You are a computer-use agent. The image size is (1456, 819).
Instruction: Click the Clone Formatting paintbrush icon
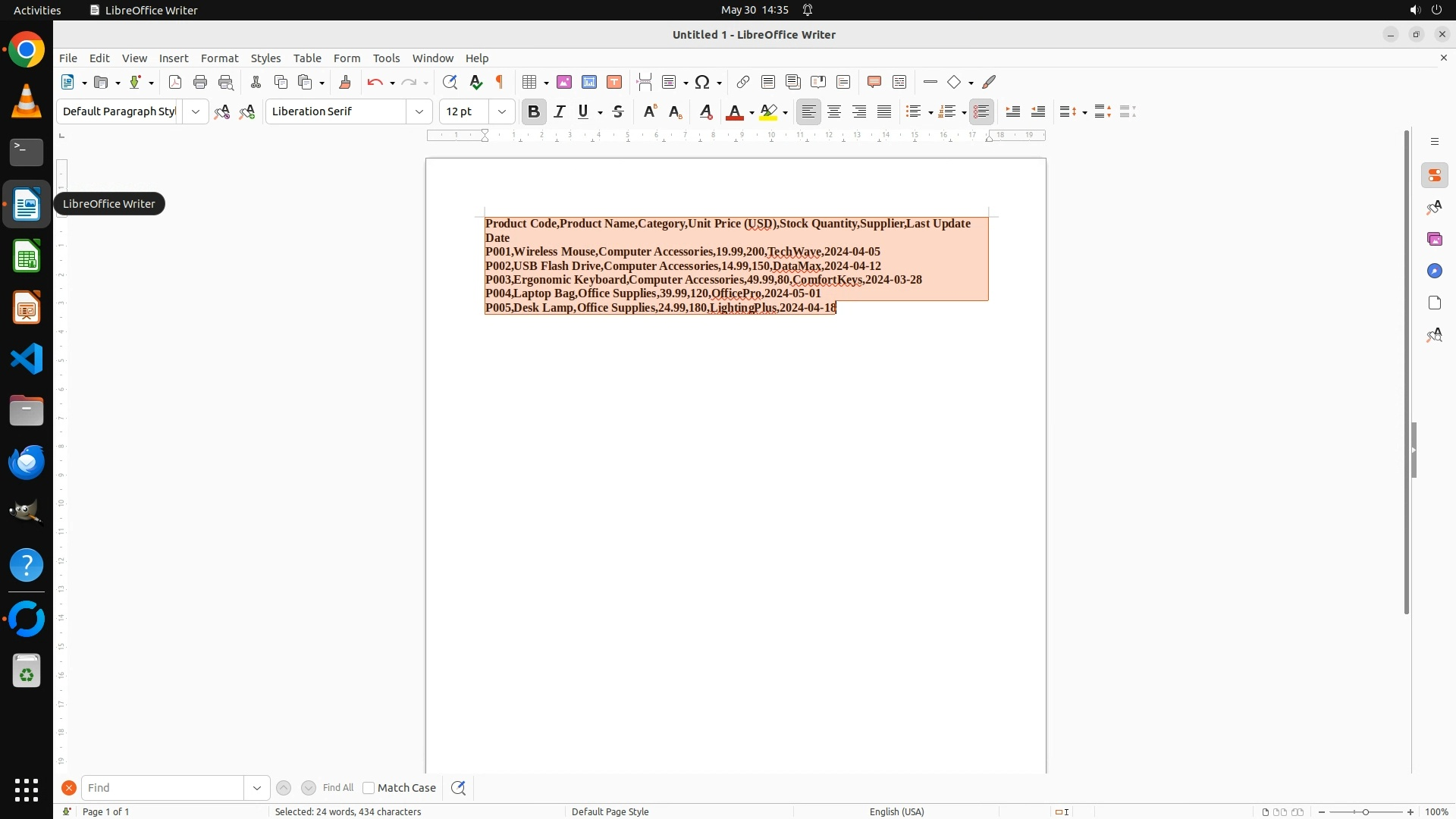(345, 82)
